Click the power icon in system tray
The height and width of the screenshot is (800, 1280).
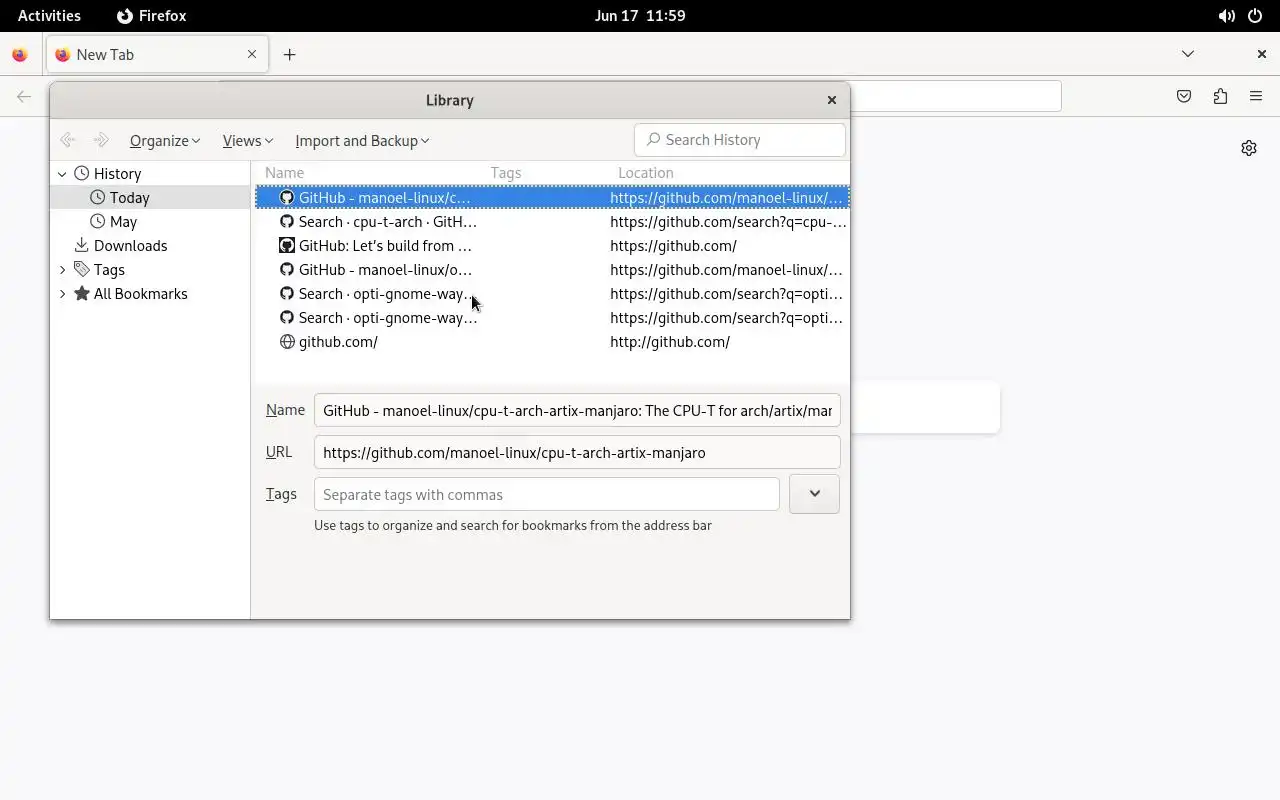[1255, 16]
